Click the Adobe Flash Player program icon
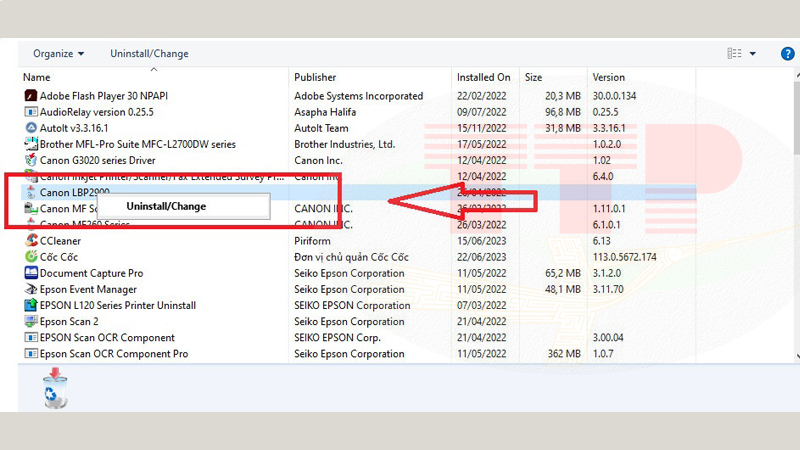Image resolution: width=800 pixels, height=450 pixels. click(x=30, y=96)
